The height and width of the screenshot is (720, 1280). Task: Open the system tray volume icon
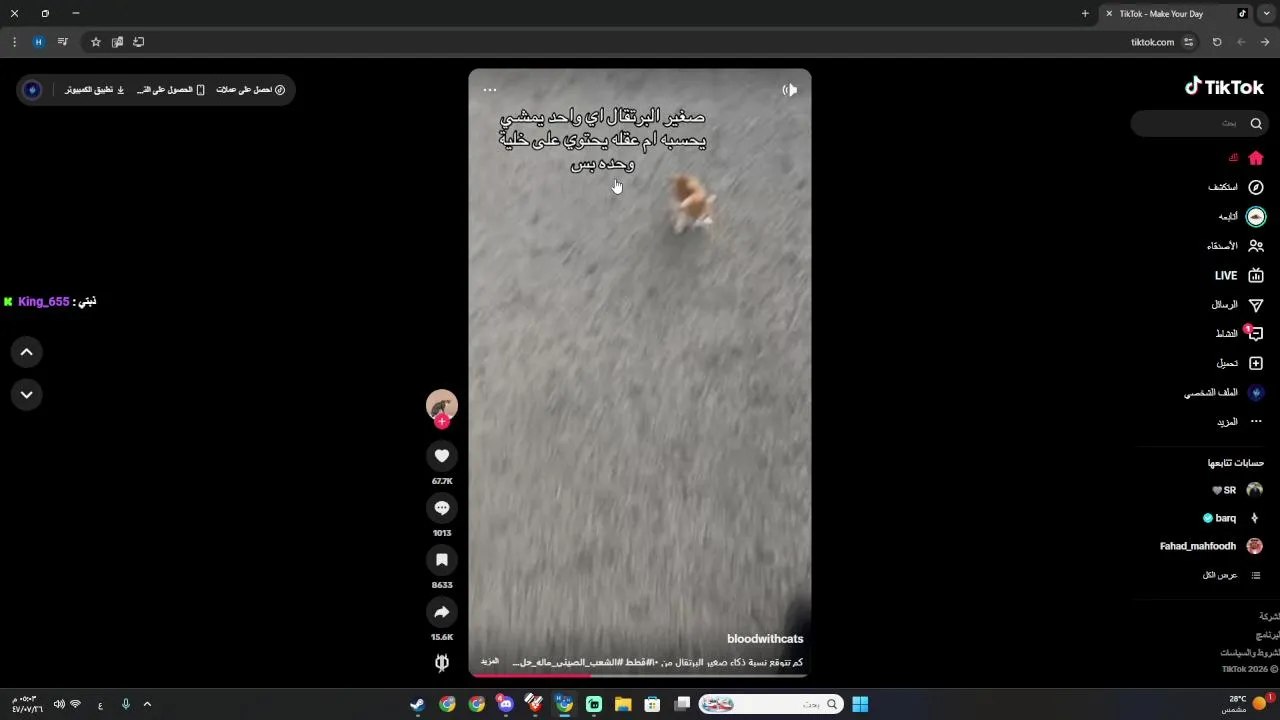59,704
